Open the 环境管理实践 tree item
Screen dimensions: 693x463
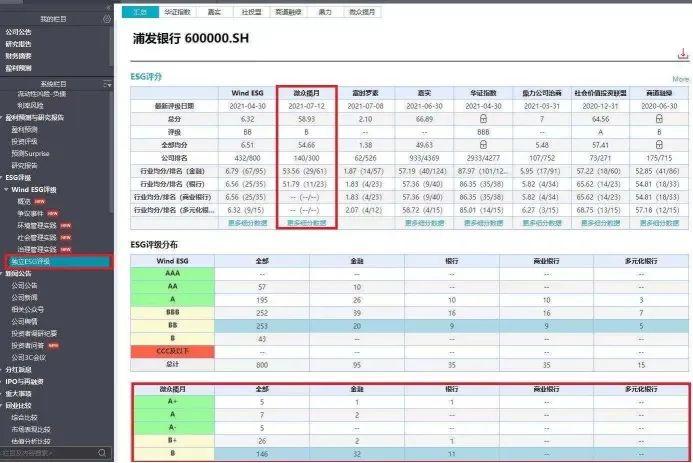click(x=37, y=226)
